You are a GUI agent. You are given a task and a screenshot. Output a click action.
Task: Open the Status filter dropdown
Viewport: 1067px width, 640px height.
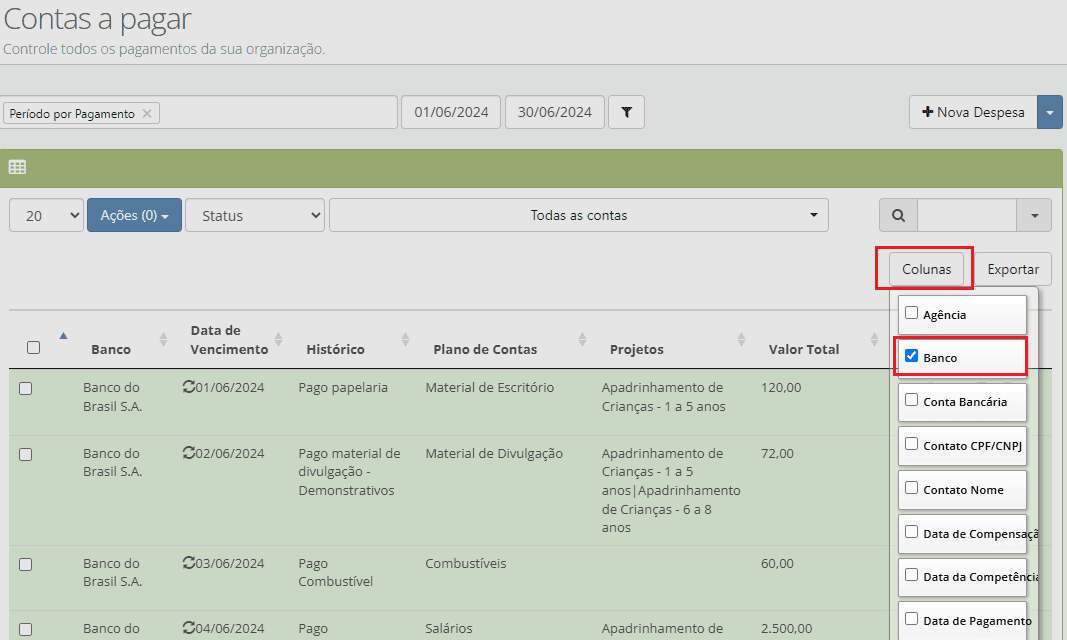click(255, 216)
